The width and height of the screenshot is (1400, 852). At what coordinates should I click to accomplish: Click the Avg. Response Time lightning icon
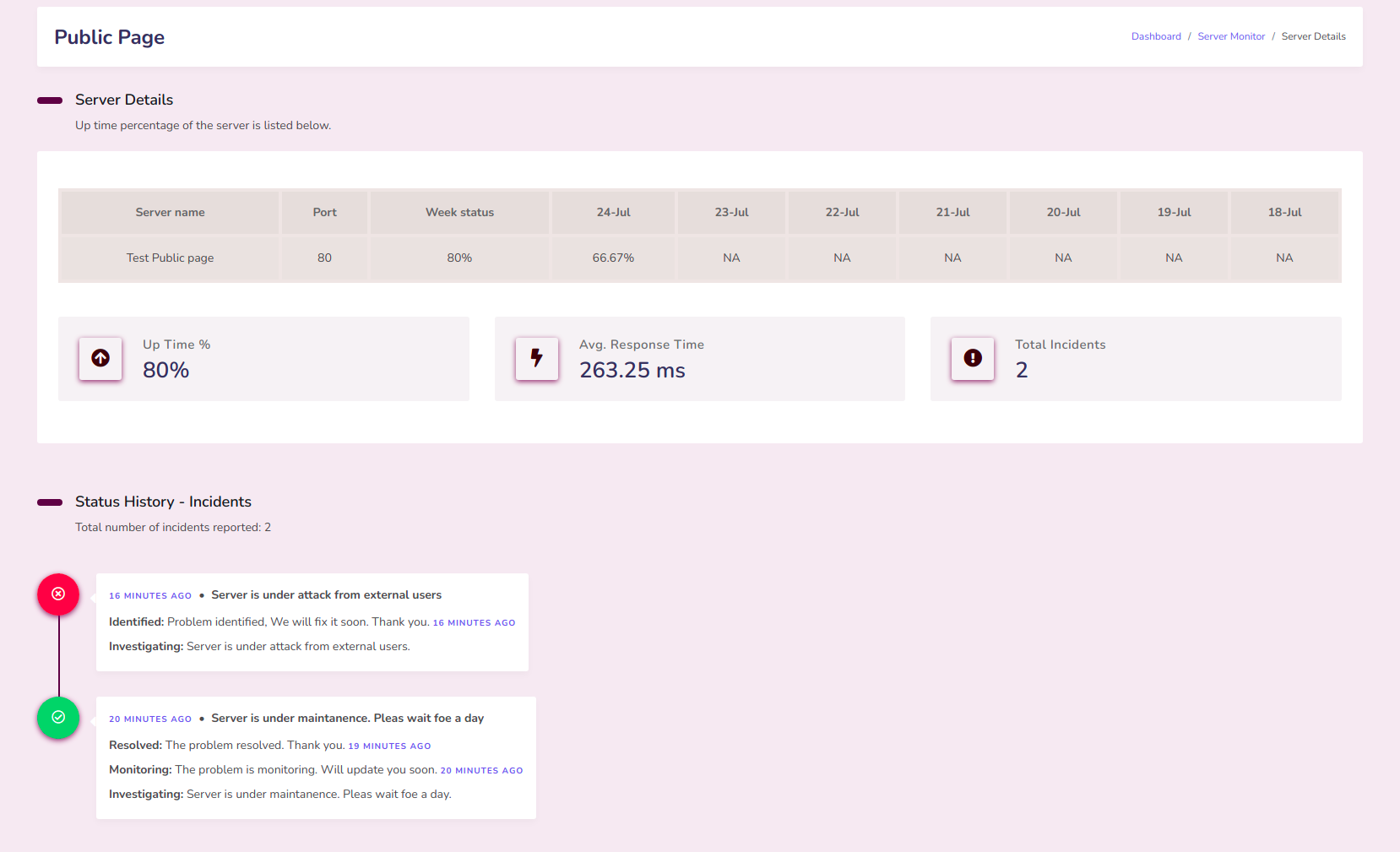tap(536, 358)
